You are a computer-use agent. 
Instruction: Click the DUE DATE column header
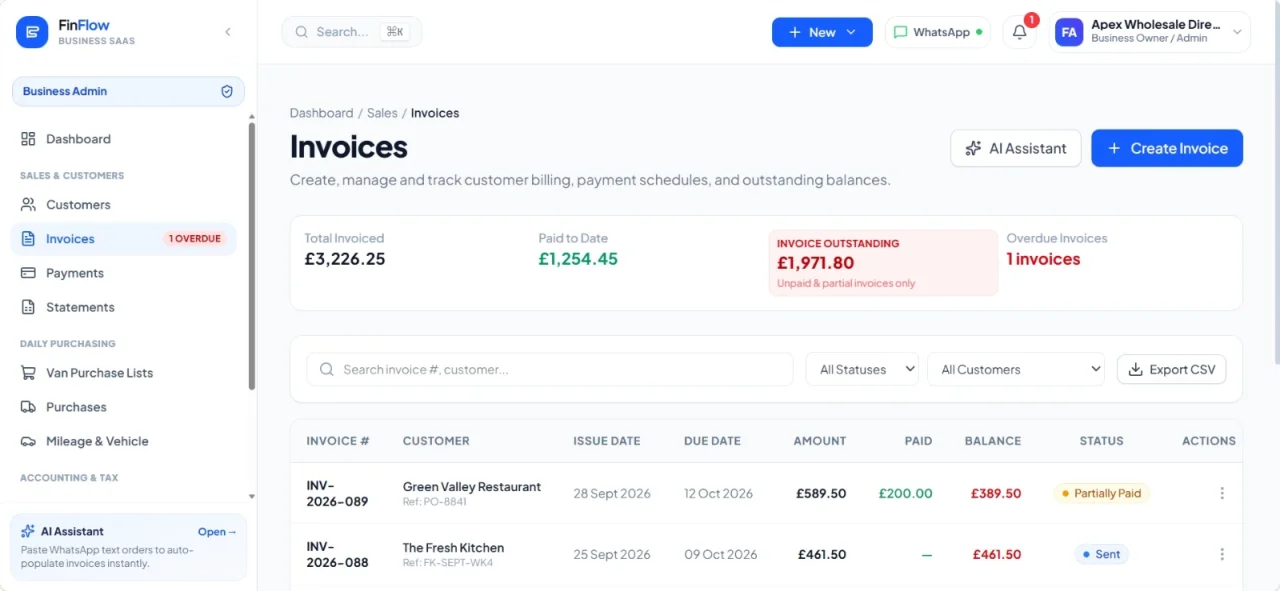(x=712, y=441)
